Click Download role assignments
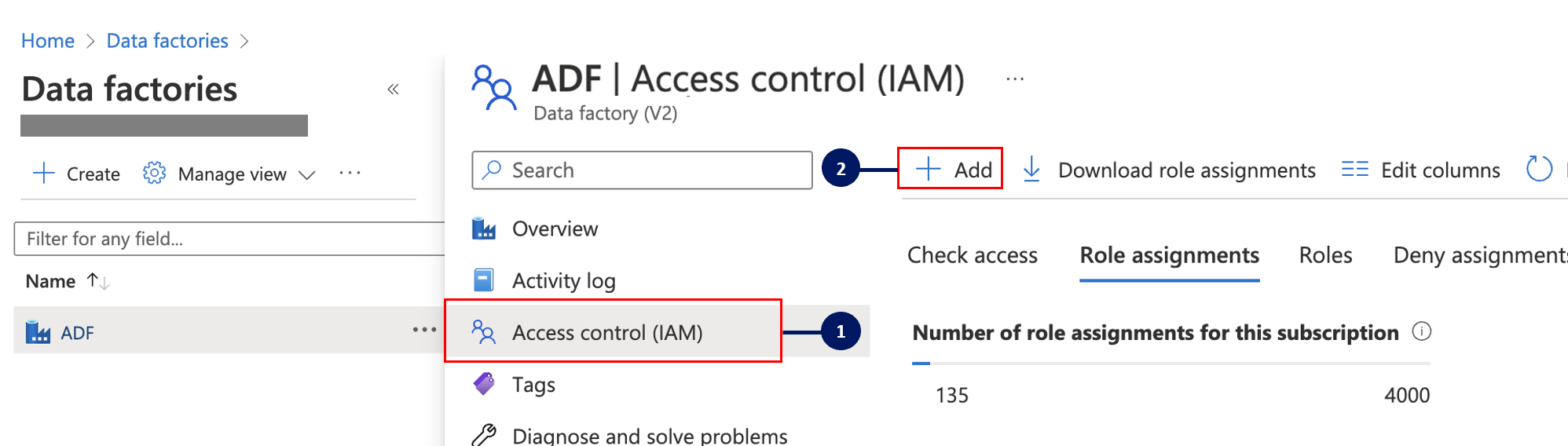The width and height of the screenshot is (1568, 446). click(x=1169, y=170)
